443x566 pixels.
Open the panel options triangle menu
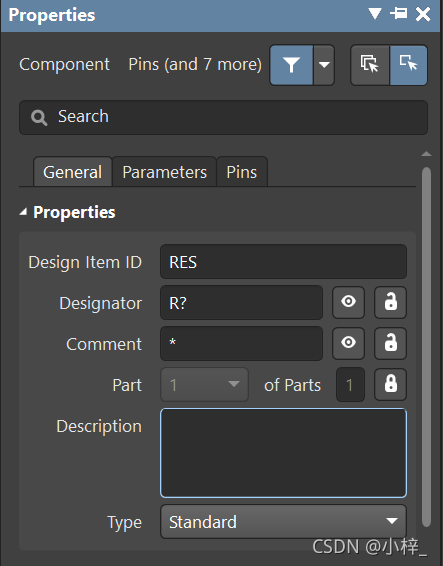click(375, 14)
